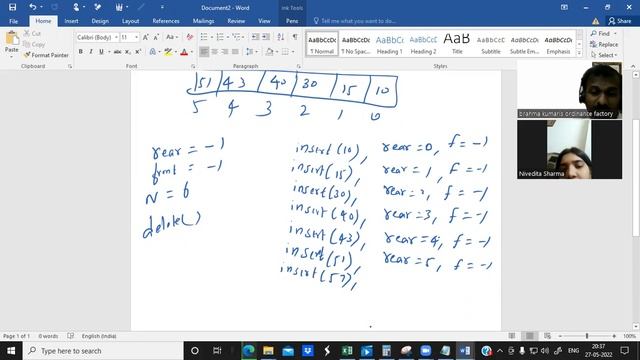The height and width of the screenshot is (360, 640).
Task: Save the document with the Save icon
Action: click(12, 7)
